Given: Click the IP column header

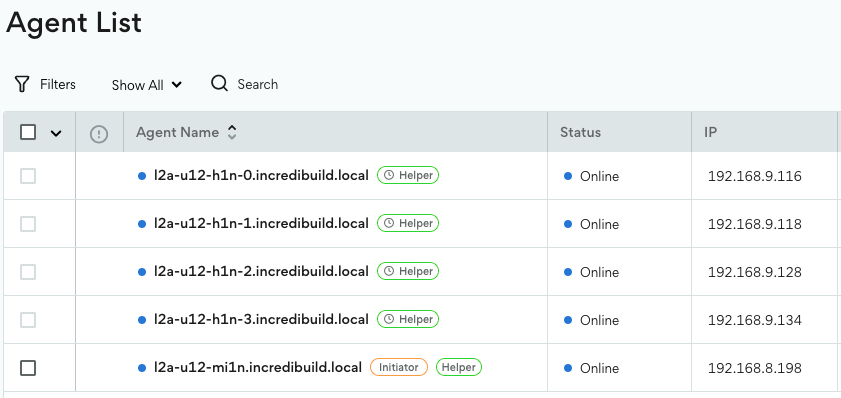Looking at the screenshot, I should pyautogui.click(x=710, y=132).
